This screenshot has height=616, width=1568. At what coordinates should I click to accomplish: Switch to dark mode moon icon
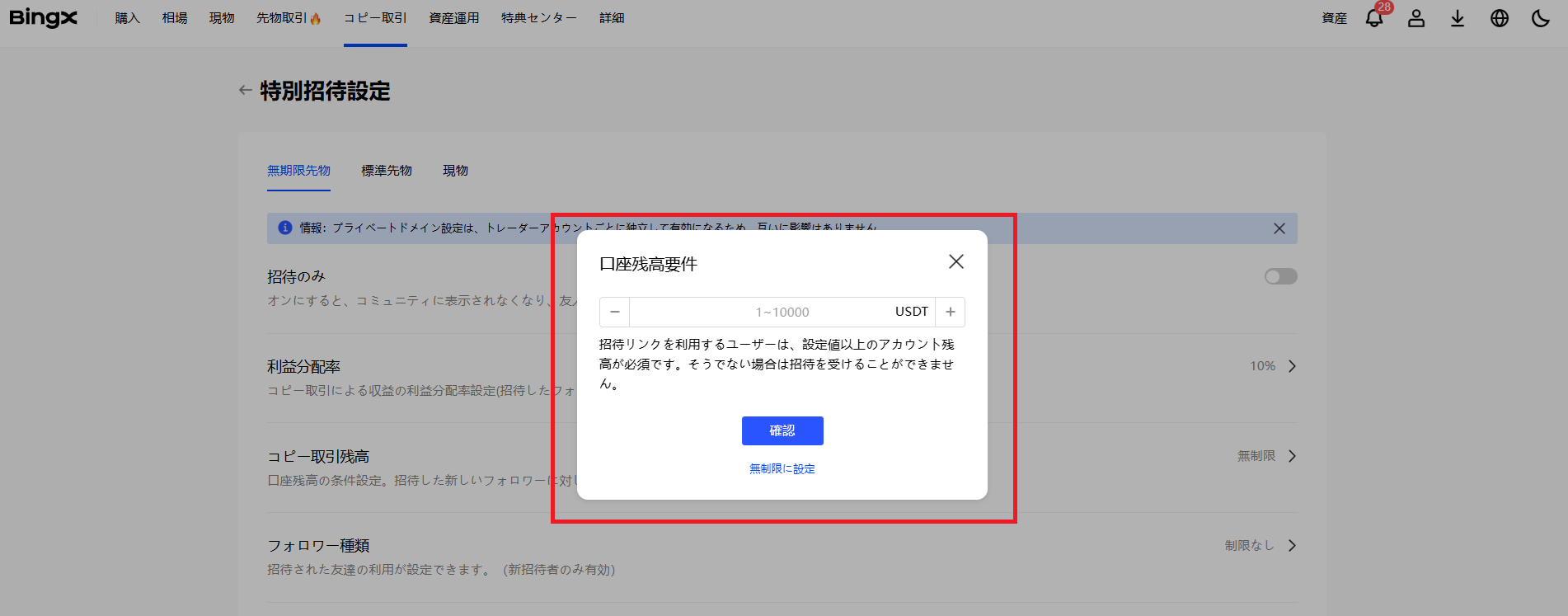click(x=1541, y=18)
